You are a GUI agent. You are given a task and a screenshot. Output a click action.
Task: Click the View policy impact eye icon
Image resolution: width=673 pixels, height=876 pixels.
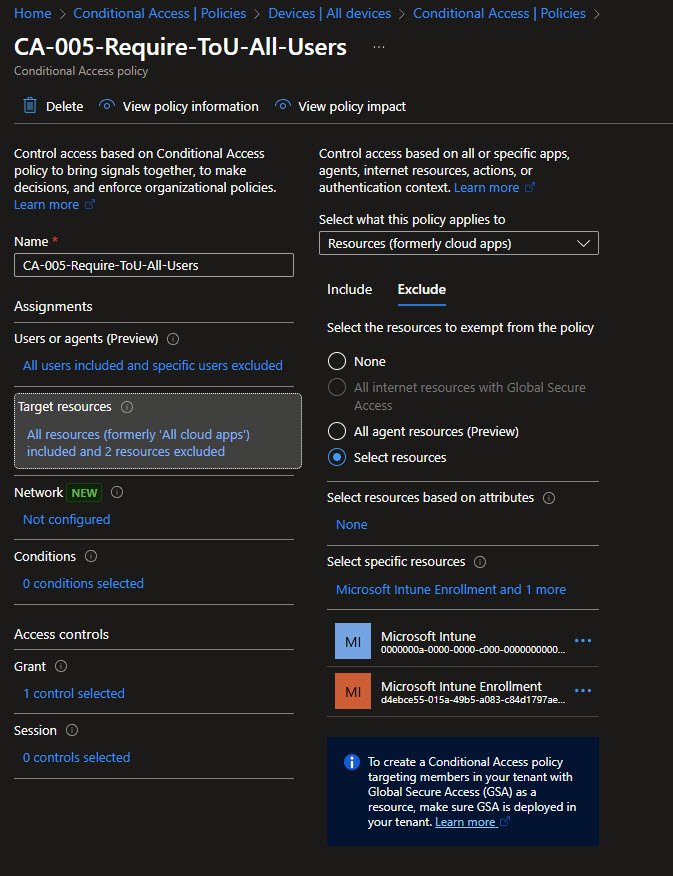[x=283, y=106]
